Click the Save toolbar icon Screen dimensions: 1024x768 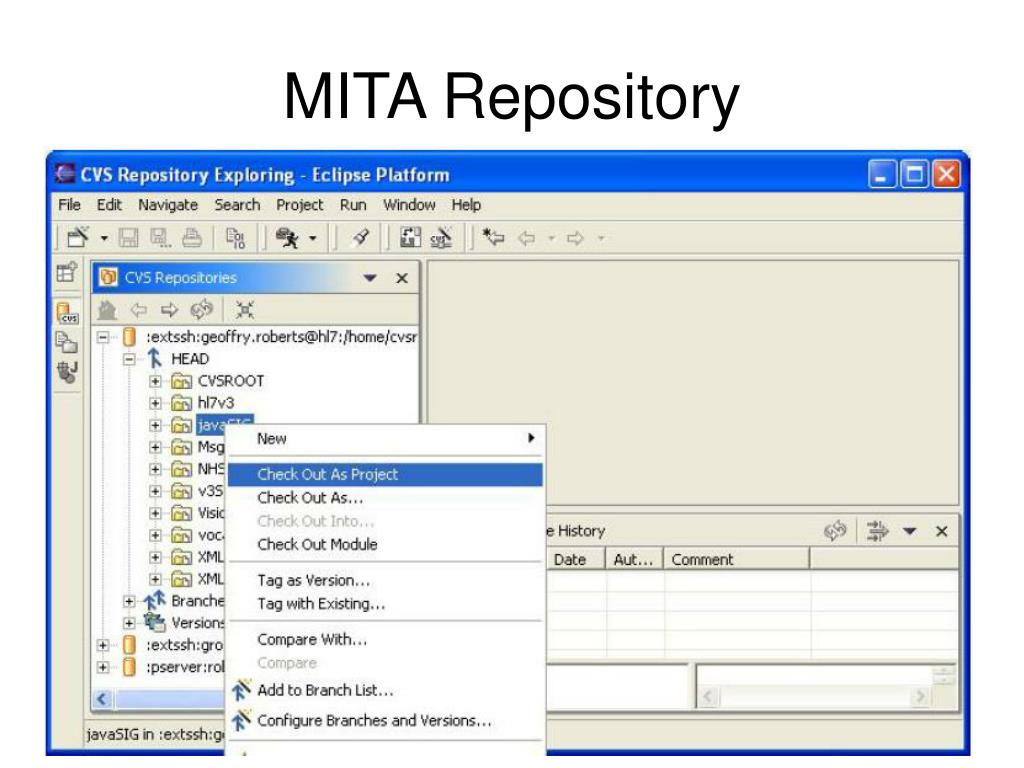[x=129, y=238]
